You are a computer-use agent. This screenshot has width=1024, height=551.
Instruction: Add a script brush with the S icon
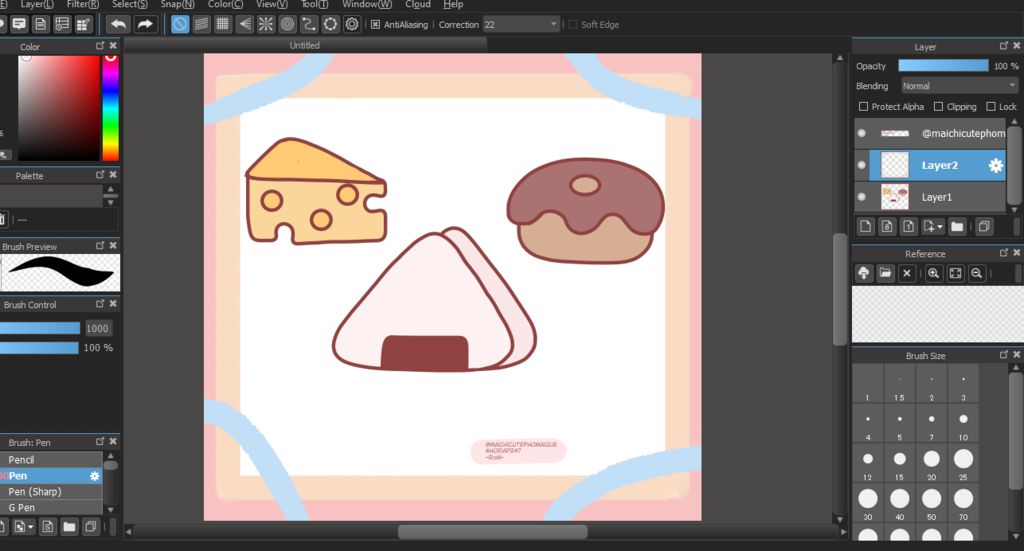click(x=48, y=526)
